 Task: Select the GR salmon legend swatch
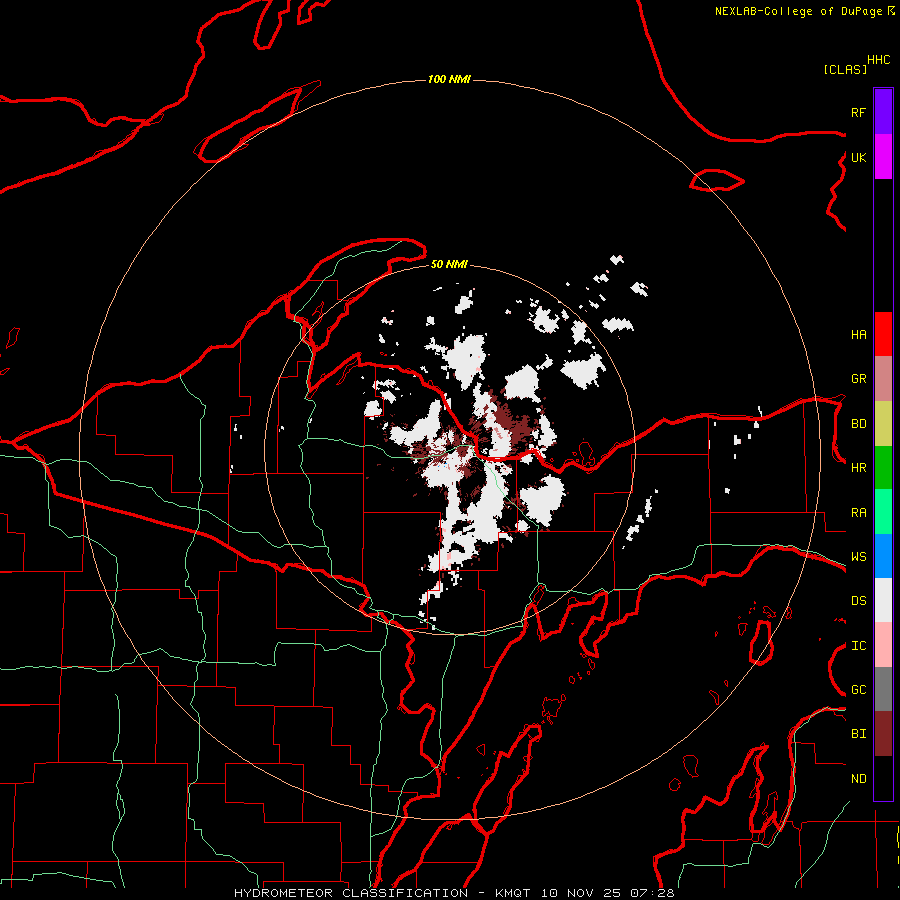tap(883, 379)
